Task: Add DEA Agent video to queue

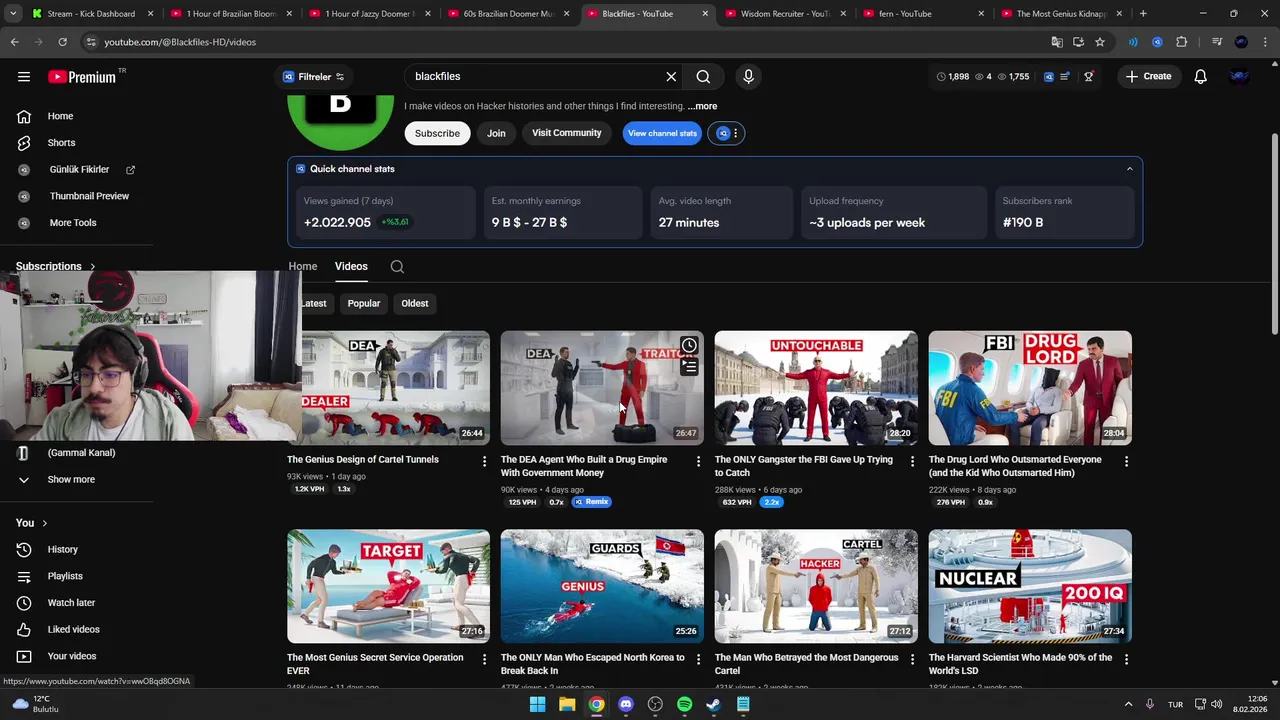Action: click(x=689, y=367)
